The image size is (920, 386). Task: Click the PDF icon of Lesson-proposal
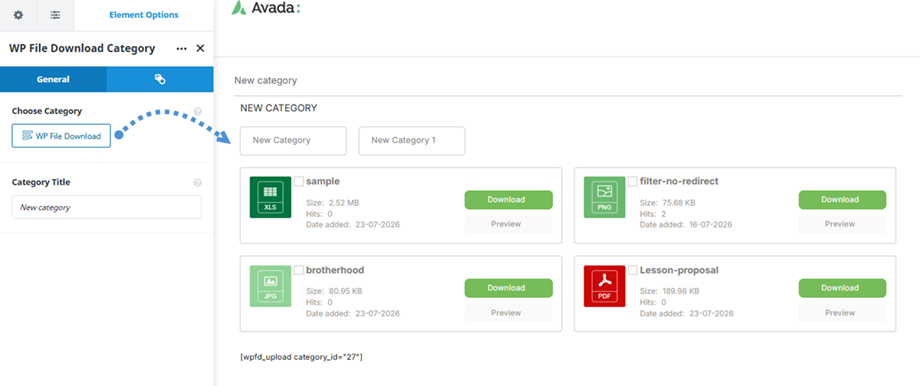604,286
